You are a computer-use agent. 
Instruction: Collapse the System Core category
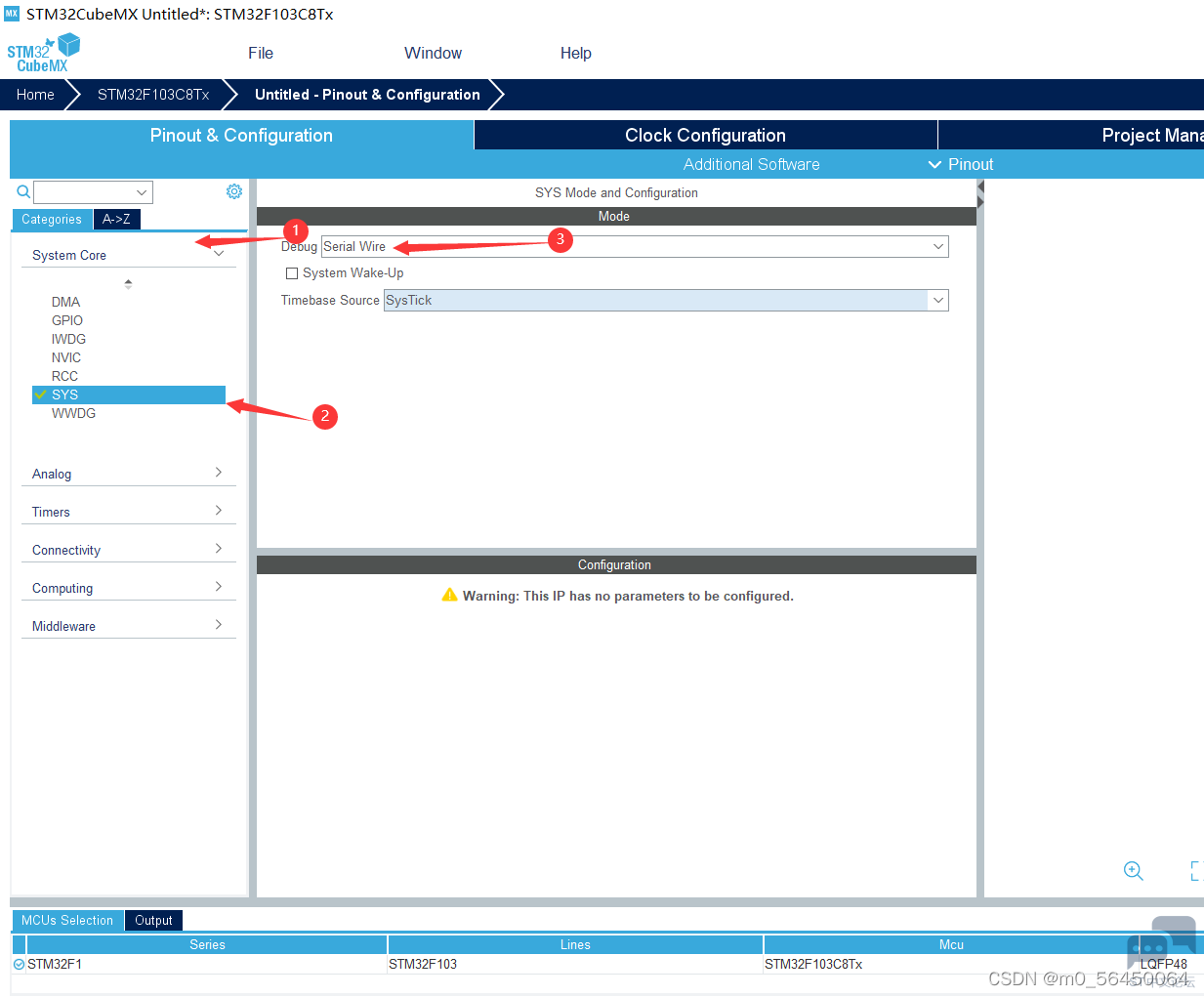128,255
